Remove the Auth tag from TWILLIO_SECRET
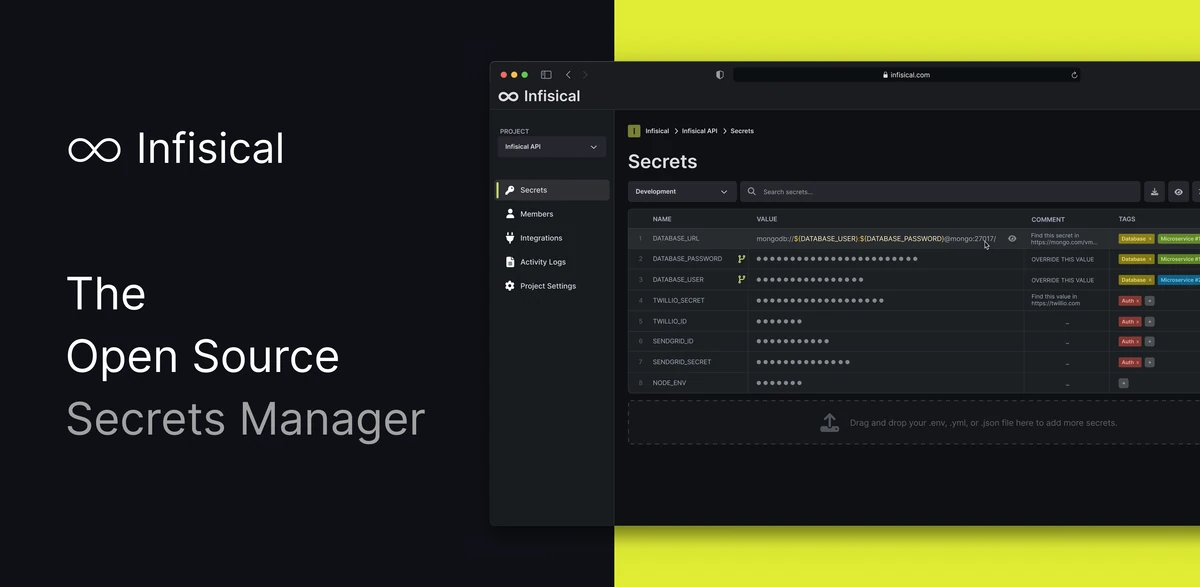Viewport: 1200px width, 587px height. point(1138,301)
